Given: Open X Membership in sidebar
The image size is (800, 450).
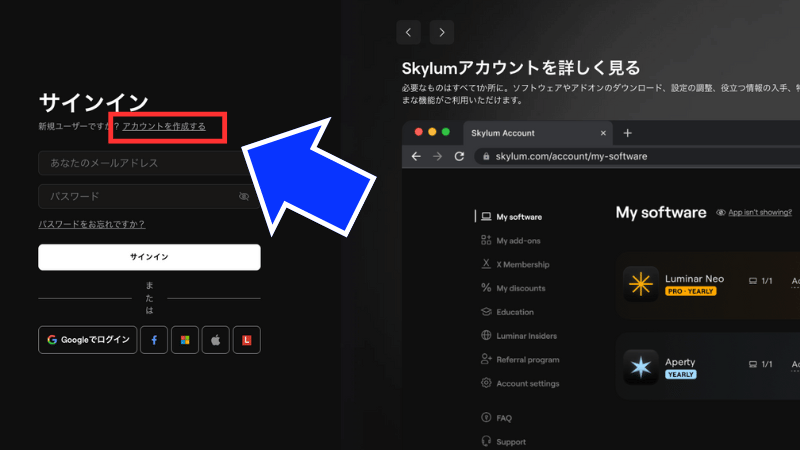Looking at the screenshot, I should pos(515,264).
